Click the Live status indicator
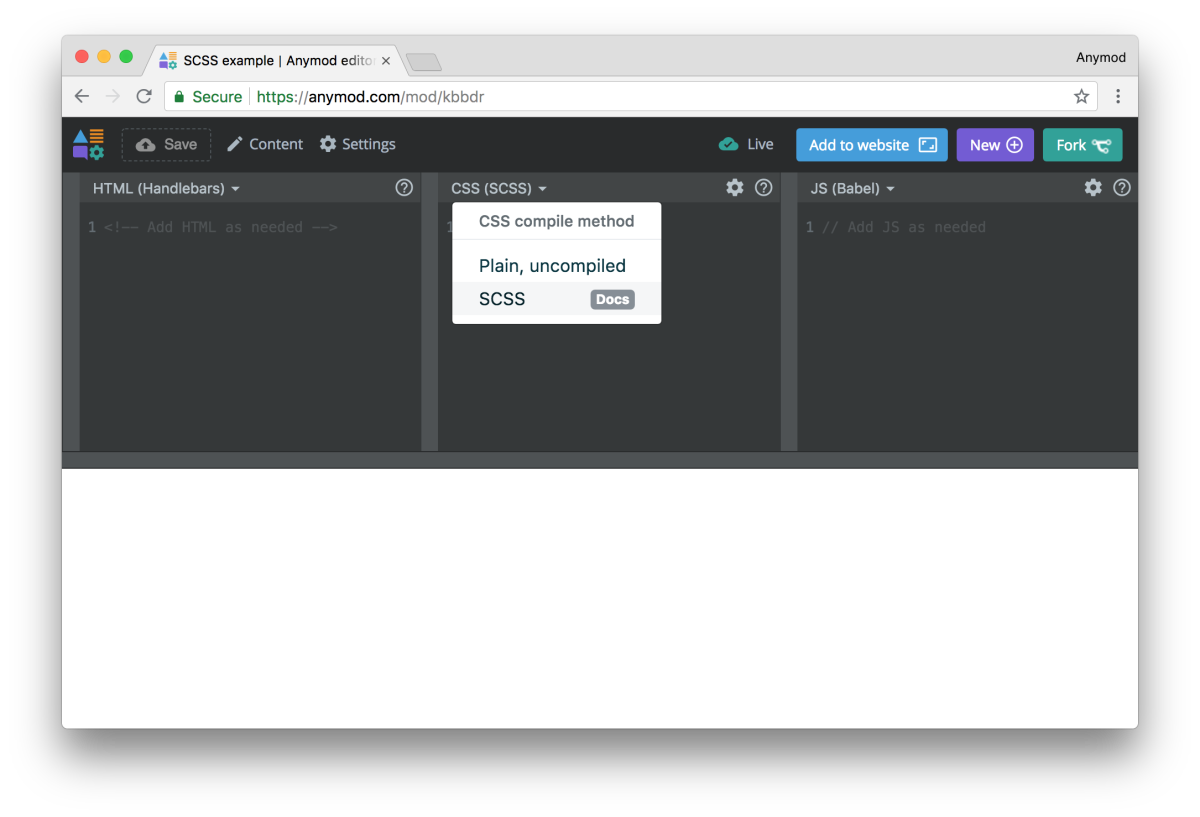 746,144
